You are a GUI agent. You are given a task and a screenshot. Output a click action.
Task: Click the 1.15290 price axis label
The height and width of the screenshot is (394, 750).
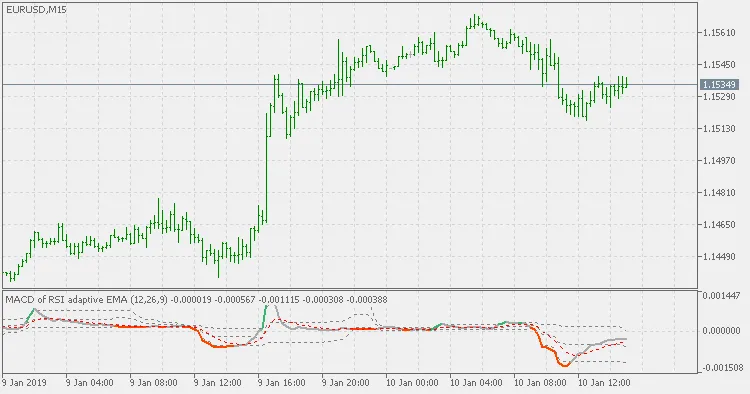(719, 97)
